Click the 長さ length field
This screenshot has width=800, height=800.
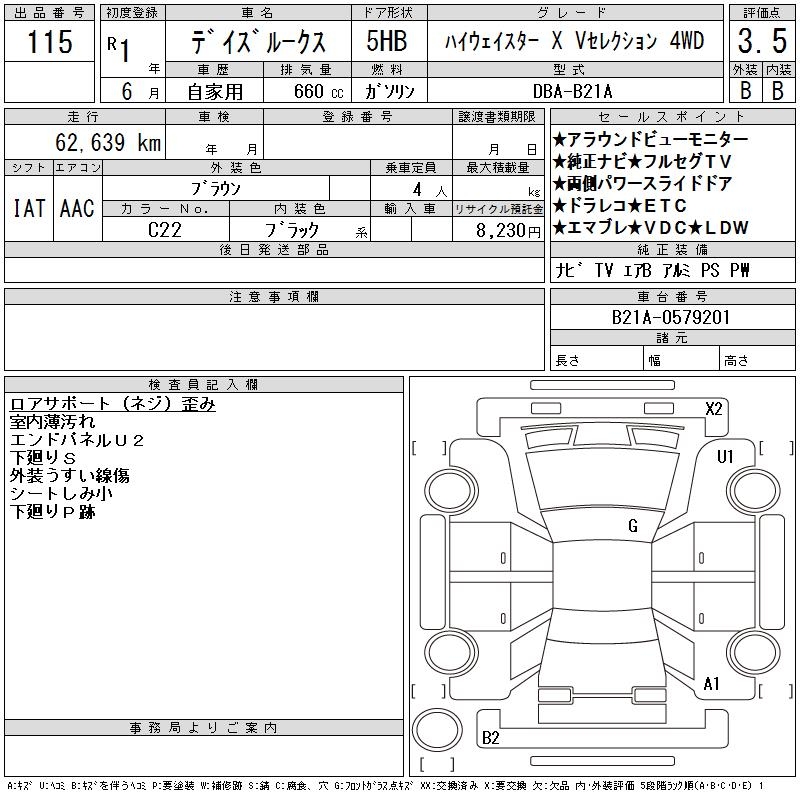pyautogui.click(x=596, y=360)
